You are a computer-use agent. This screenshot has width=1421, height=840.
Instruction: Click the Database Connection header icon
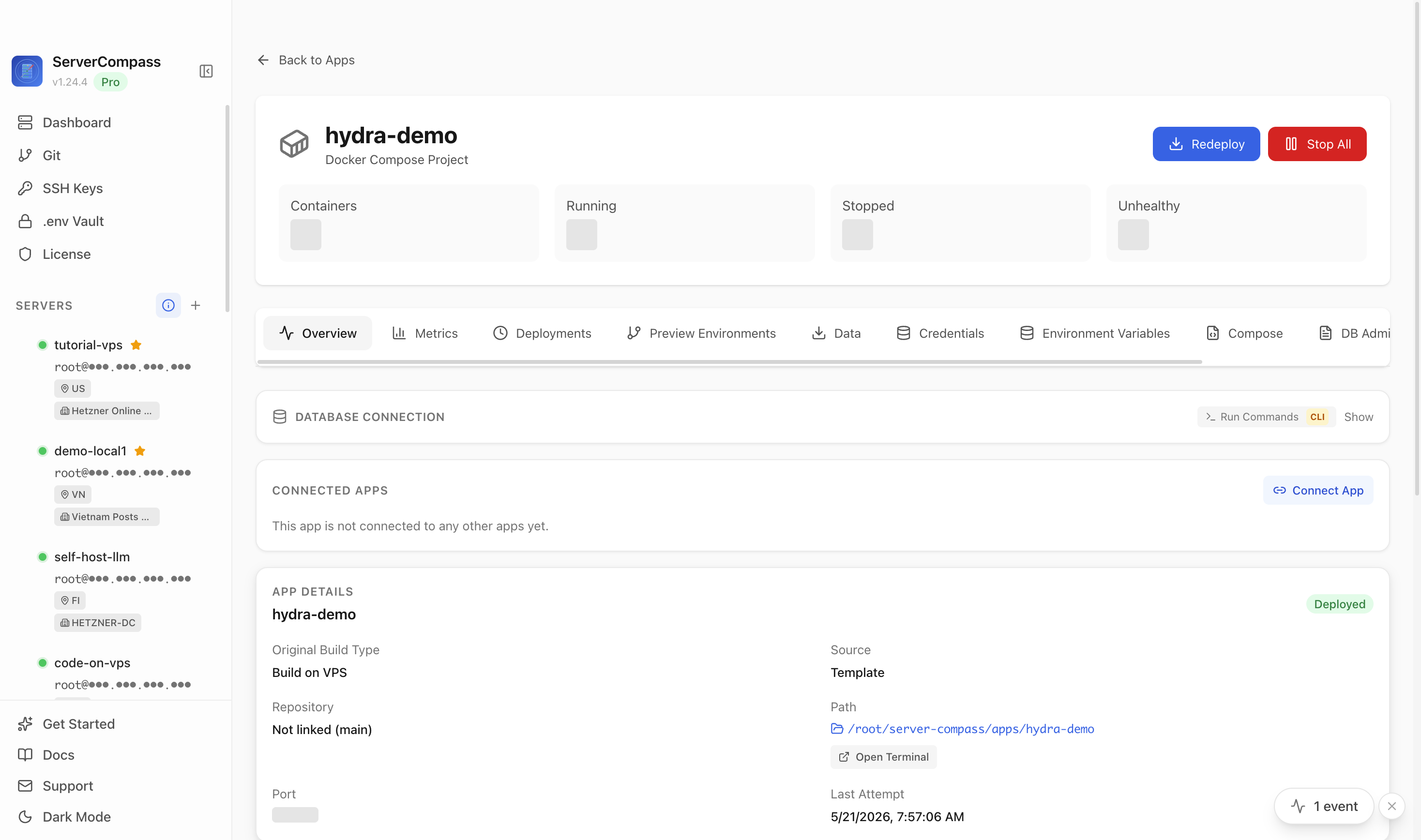[x=280, y=417]
